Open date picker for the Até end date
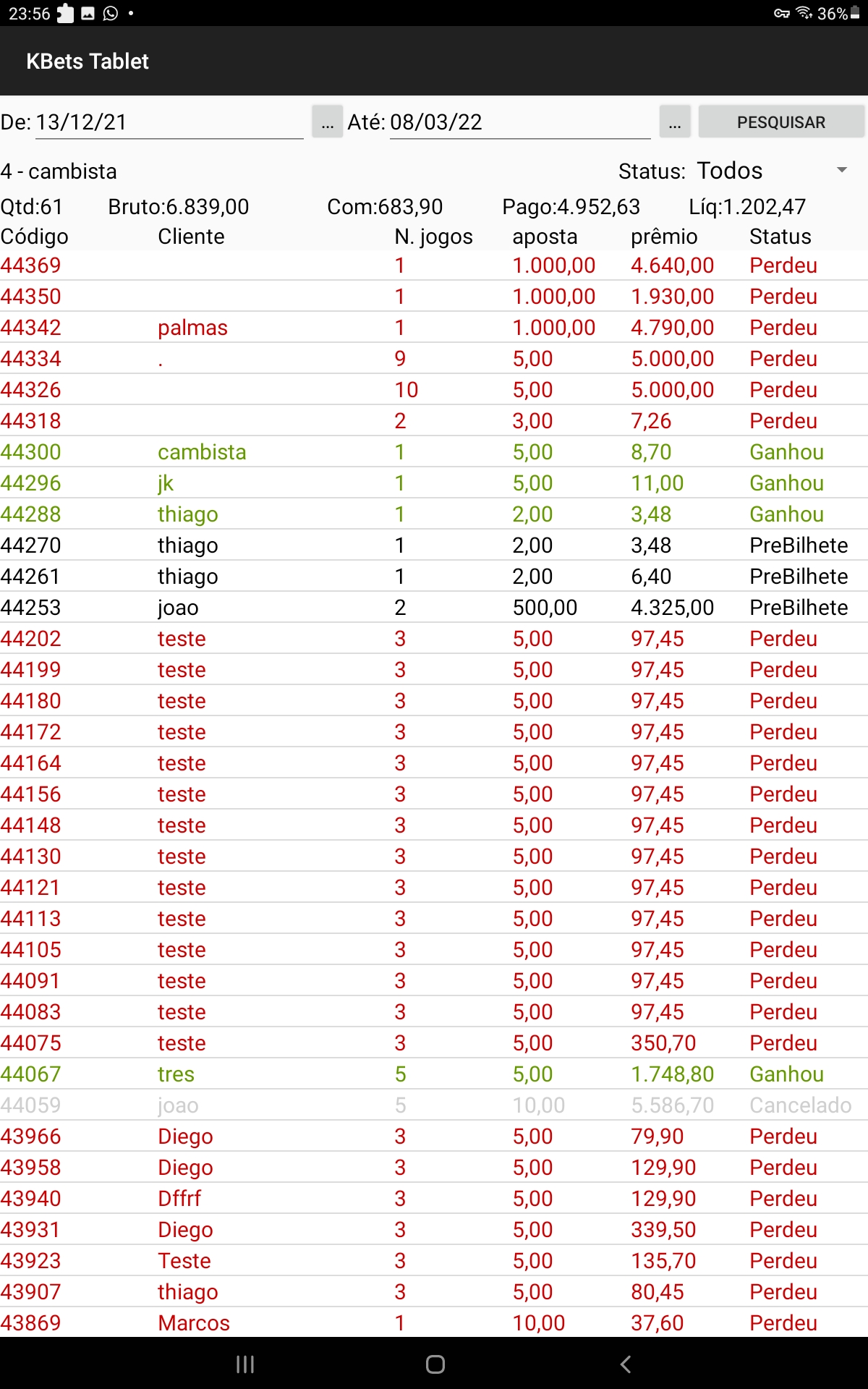Screen dimensions: 868x1389 tap(674, 122)
